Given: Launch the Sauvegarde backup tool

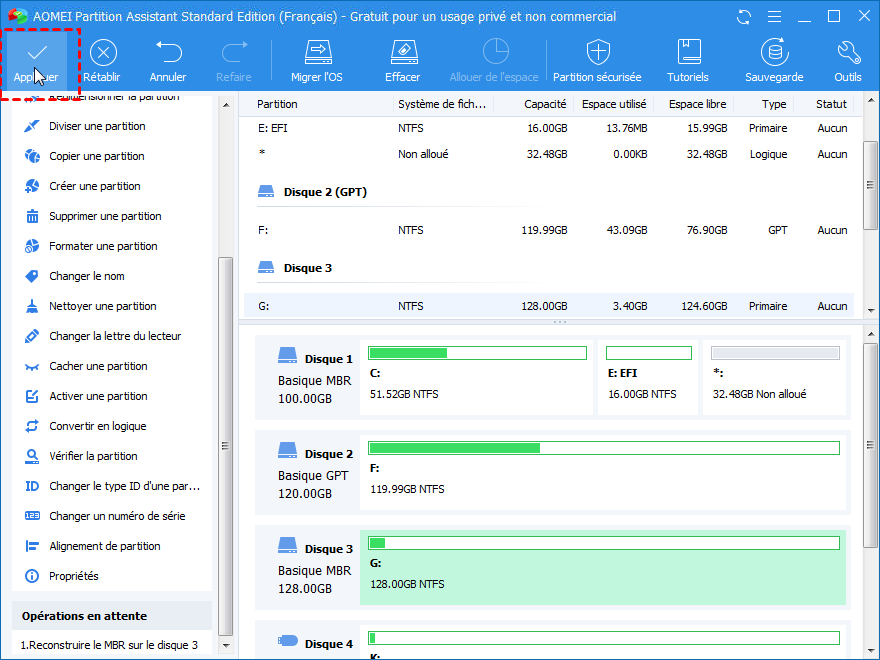Looking at the screenshot, I should [x=774, y=53].
